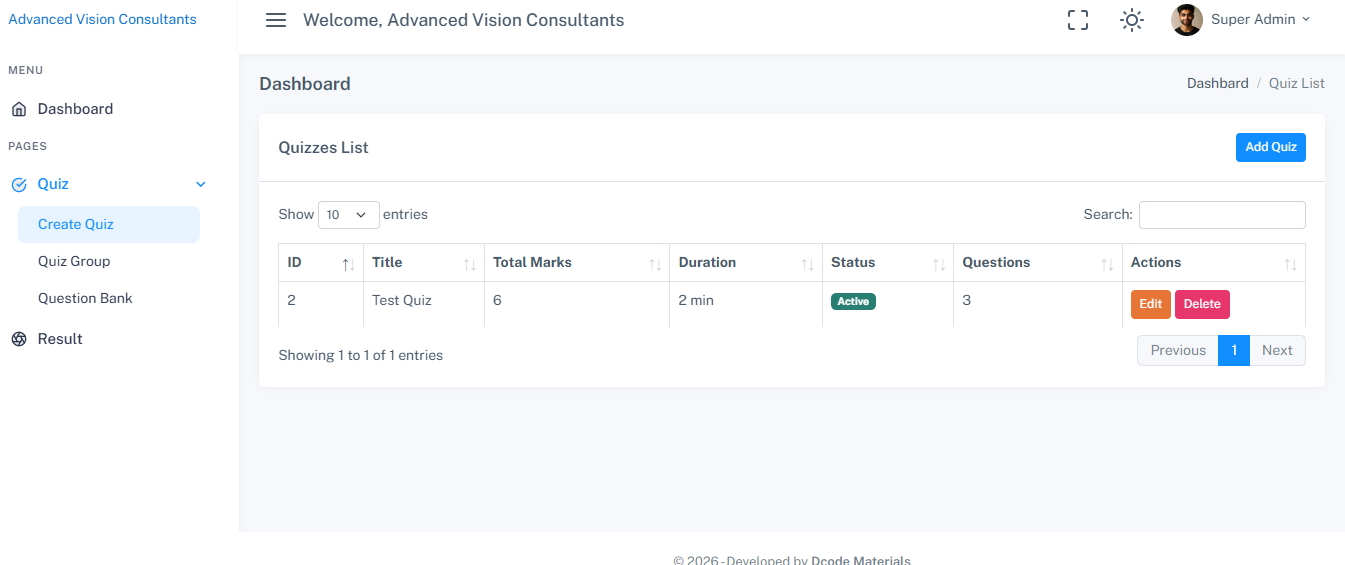Open the entries per page dropdown
The height and width of the screenshot is (565, 1345).
point(348,215)
